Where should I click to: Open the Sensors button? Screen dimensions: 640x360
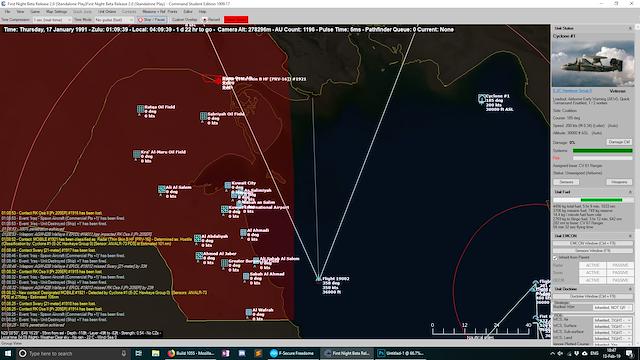[566, 182]
